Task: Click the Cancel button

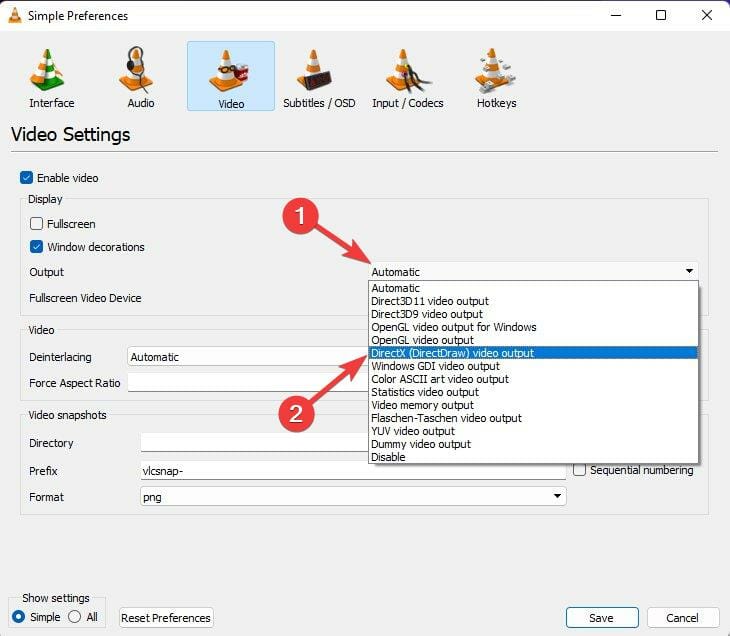Action: pos(683,618)
